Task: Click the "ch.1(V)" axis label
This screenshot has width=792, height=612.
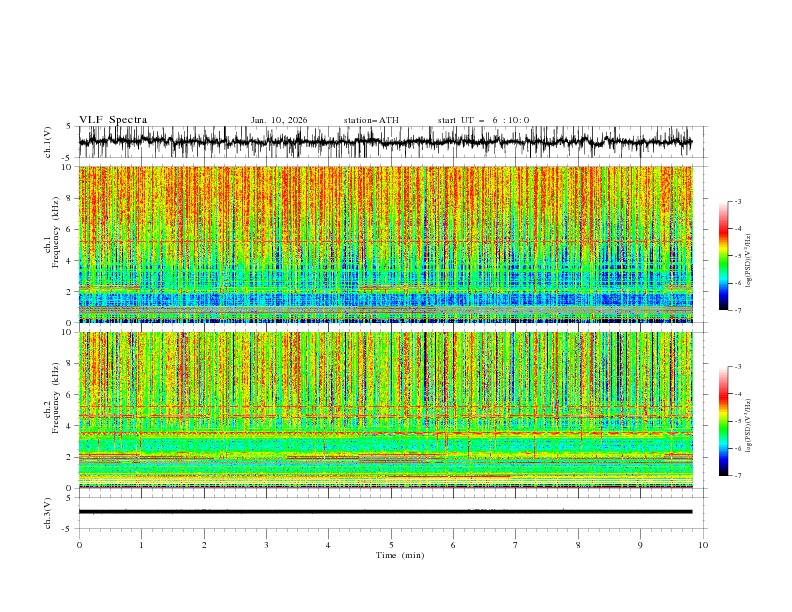Action: 48,142
